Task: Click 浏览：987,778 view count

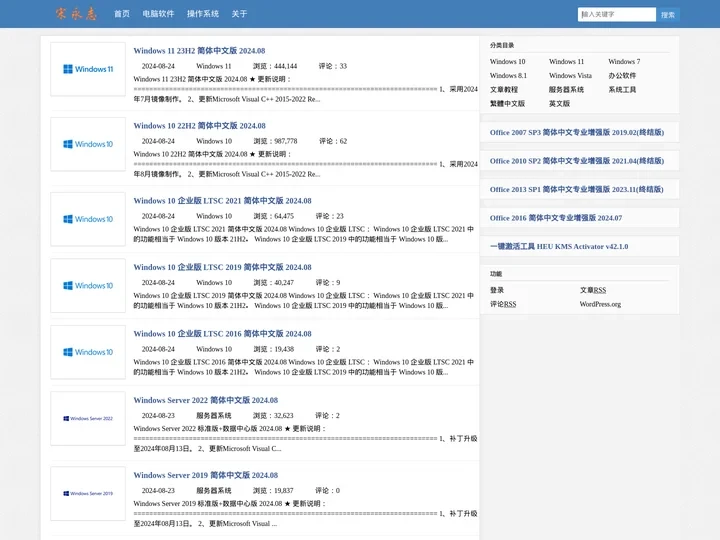Action: (275, 141)
